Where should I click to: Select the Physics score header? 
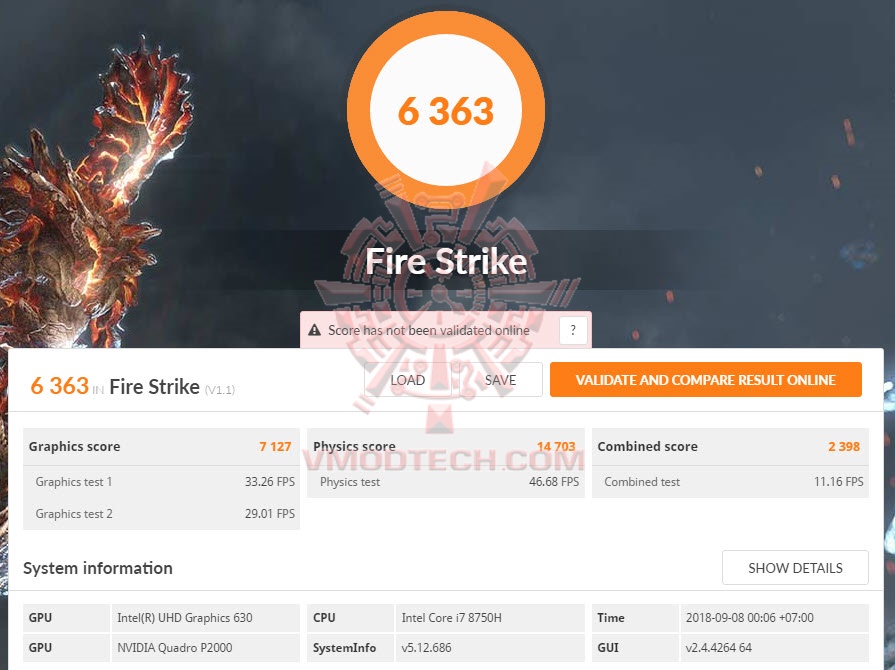tap(446, 446)
